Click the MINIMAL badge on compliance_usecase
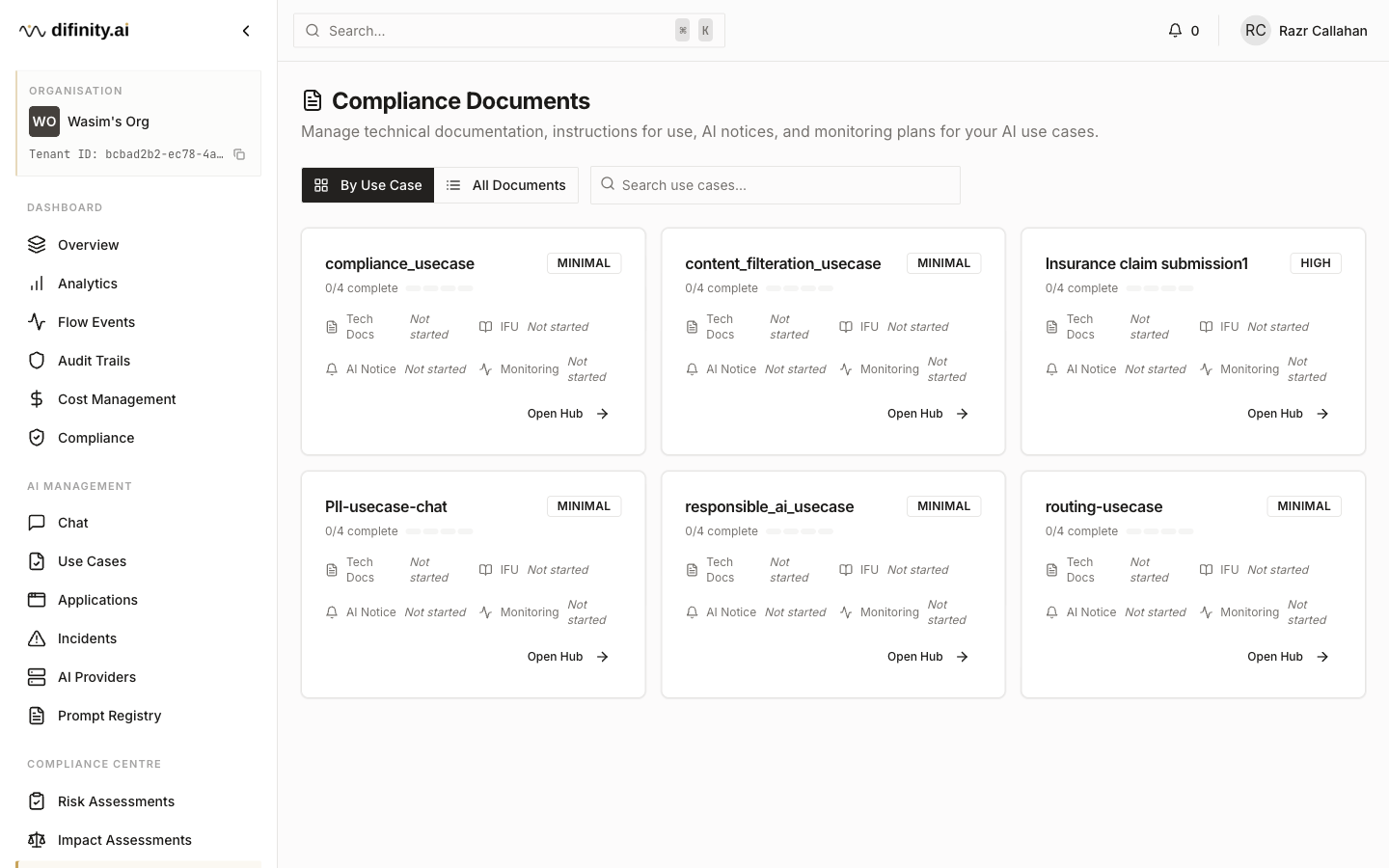The width and height of the screenshot is (1389, 868). click(x=584, y=263)
